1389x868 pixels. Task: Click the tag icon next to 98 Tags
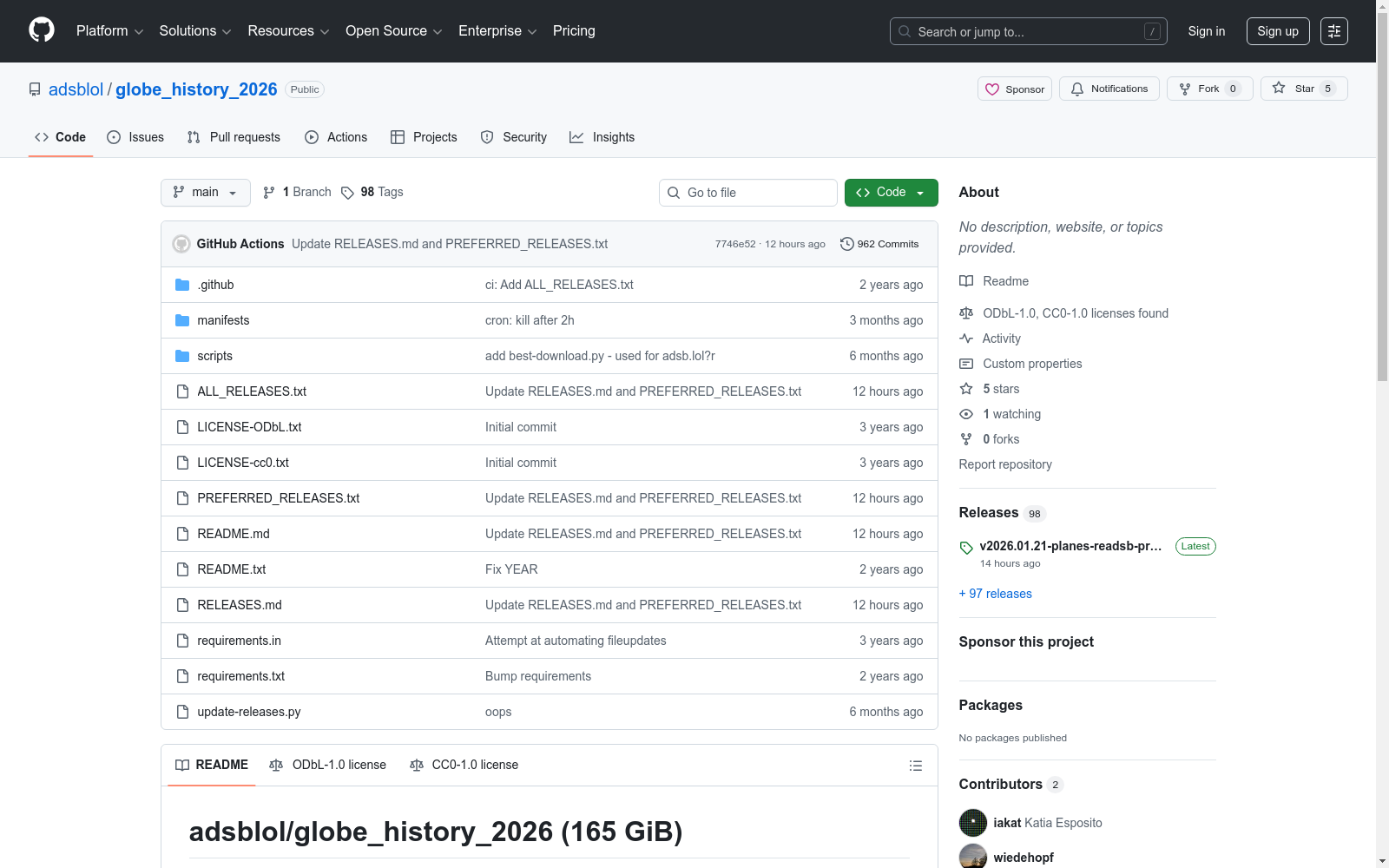347,193
